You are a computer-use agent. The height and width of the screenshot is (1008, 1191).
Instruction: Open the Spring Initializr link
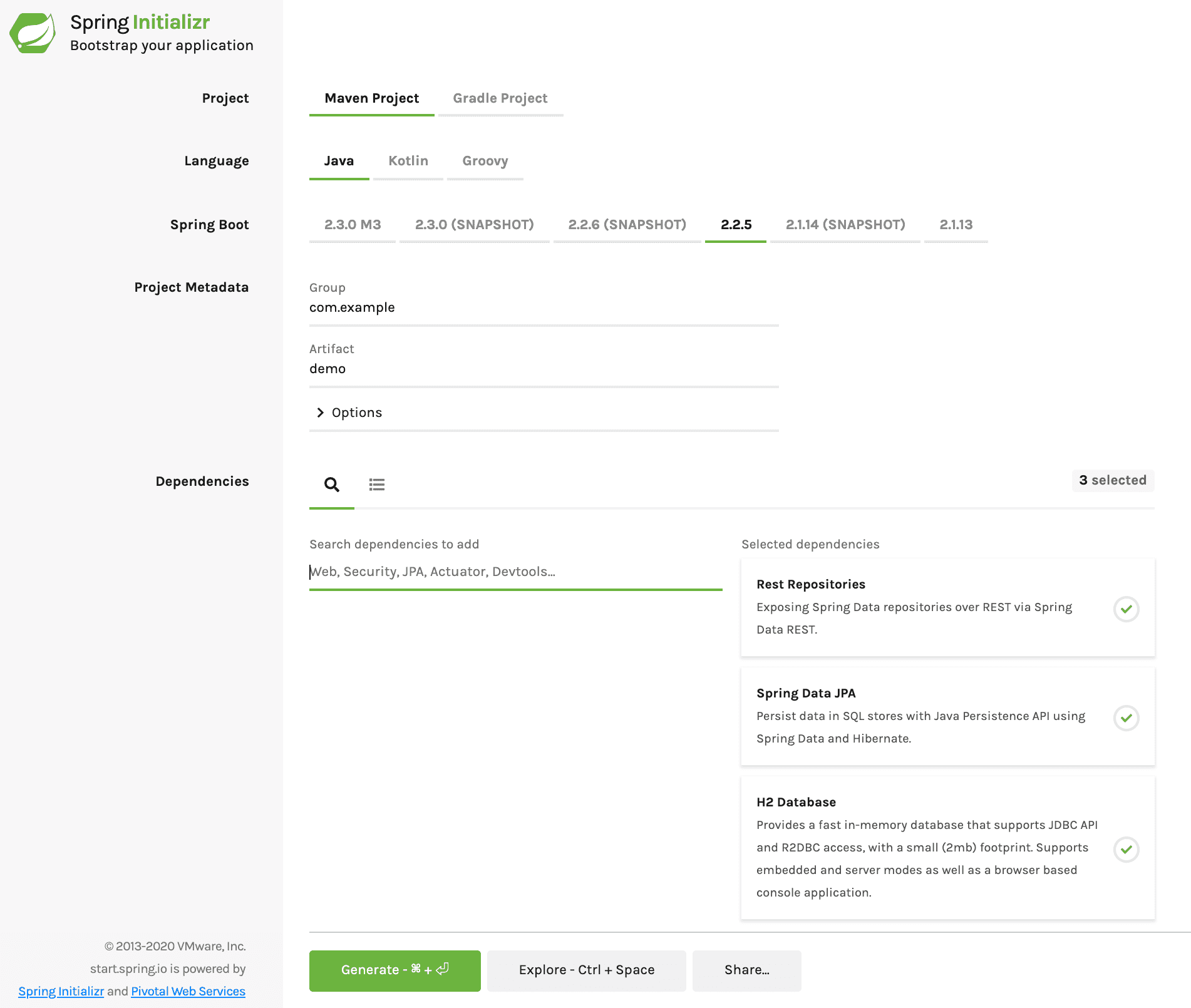pos(61,991)
